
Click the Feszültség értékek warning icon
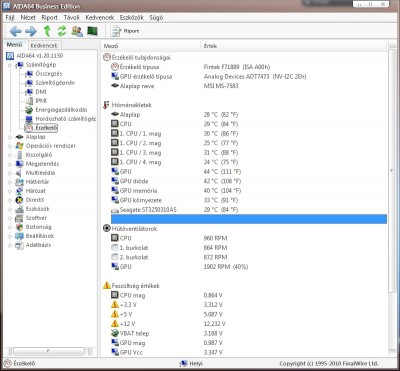[107, 286]
